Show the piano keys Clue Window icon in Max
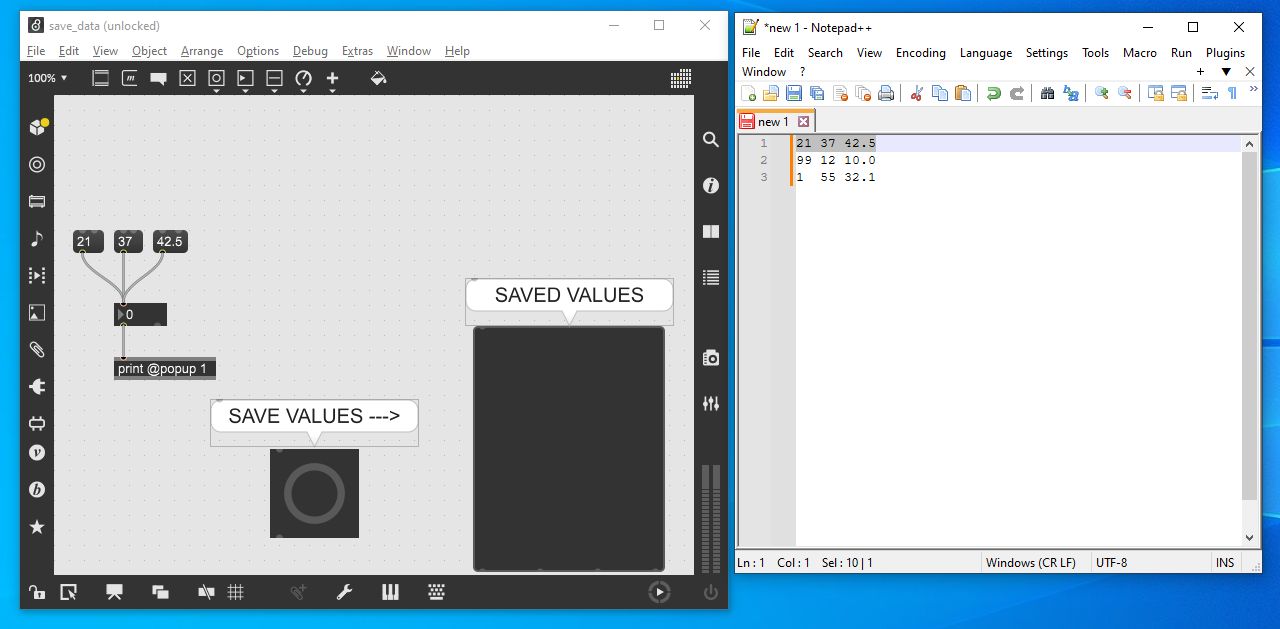The image size is (1280, 629). (x=390, y=592)
